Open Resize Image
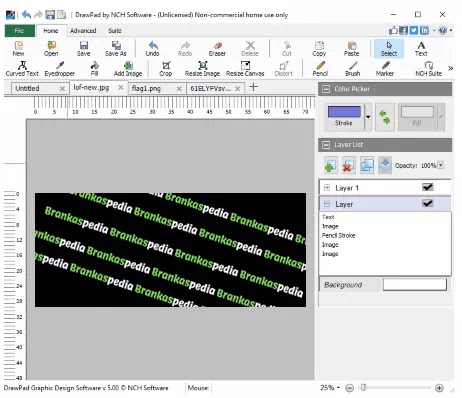The image size is (462, 398). click(202, 69)
